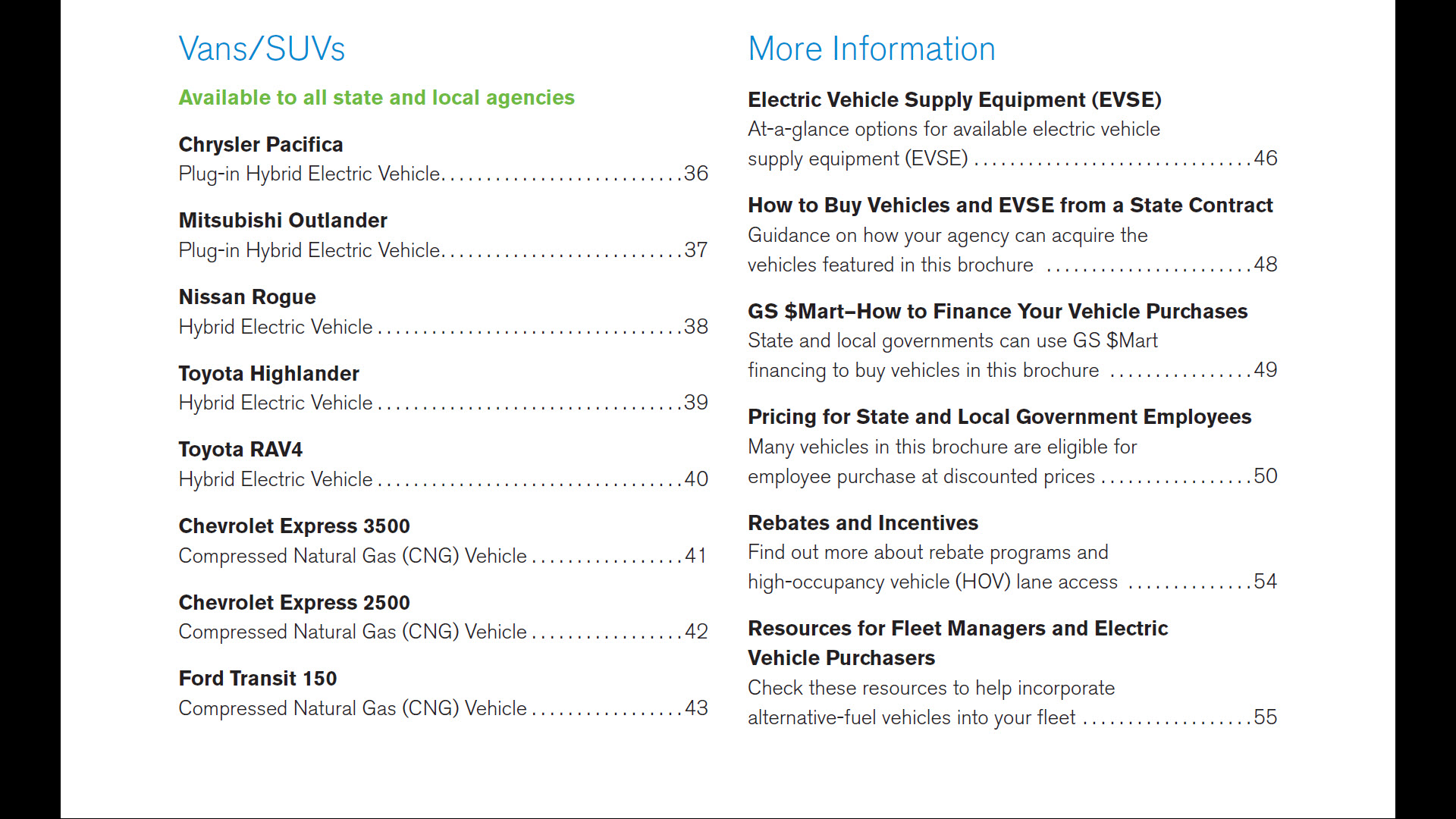Click 'Vehicle Purchasers' heading line
Image resolution: width=1456 pixels, height=819 pixels.
tap(842, 658)
